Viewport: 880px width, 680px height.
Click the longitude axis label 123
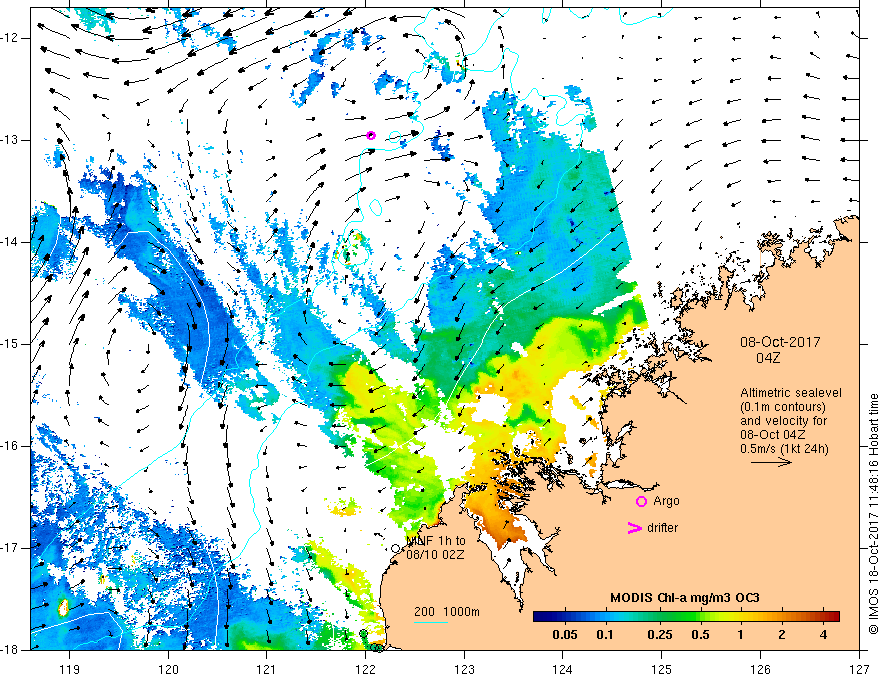point(464,669)
